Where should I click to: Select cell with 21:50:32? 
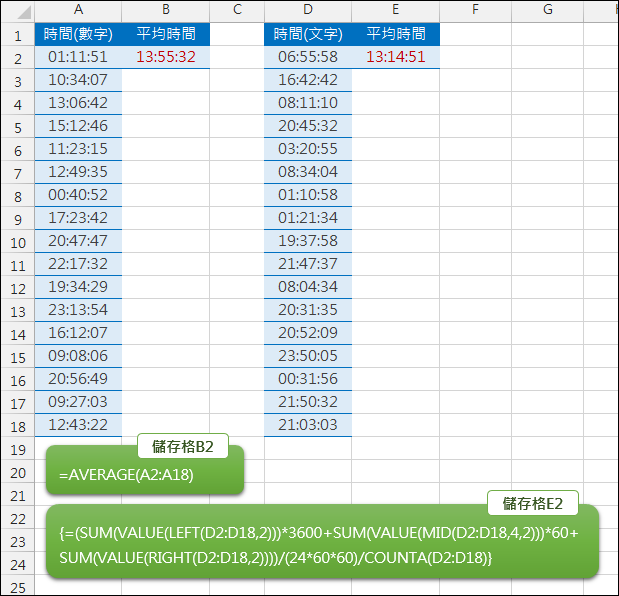[308, 402]
